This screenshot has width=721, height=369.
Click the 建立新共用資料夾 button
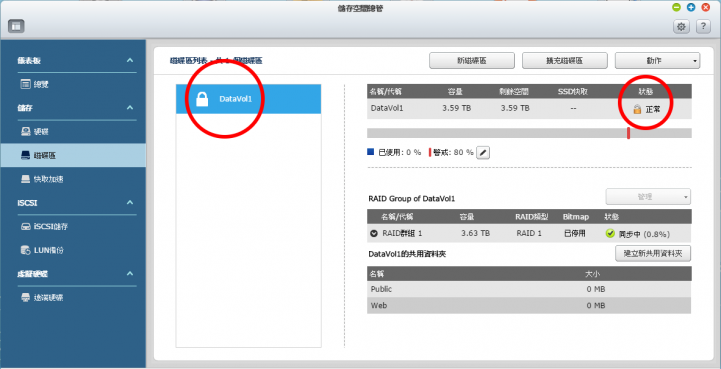click(653, 254)
